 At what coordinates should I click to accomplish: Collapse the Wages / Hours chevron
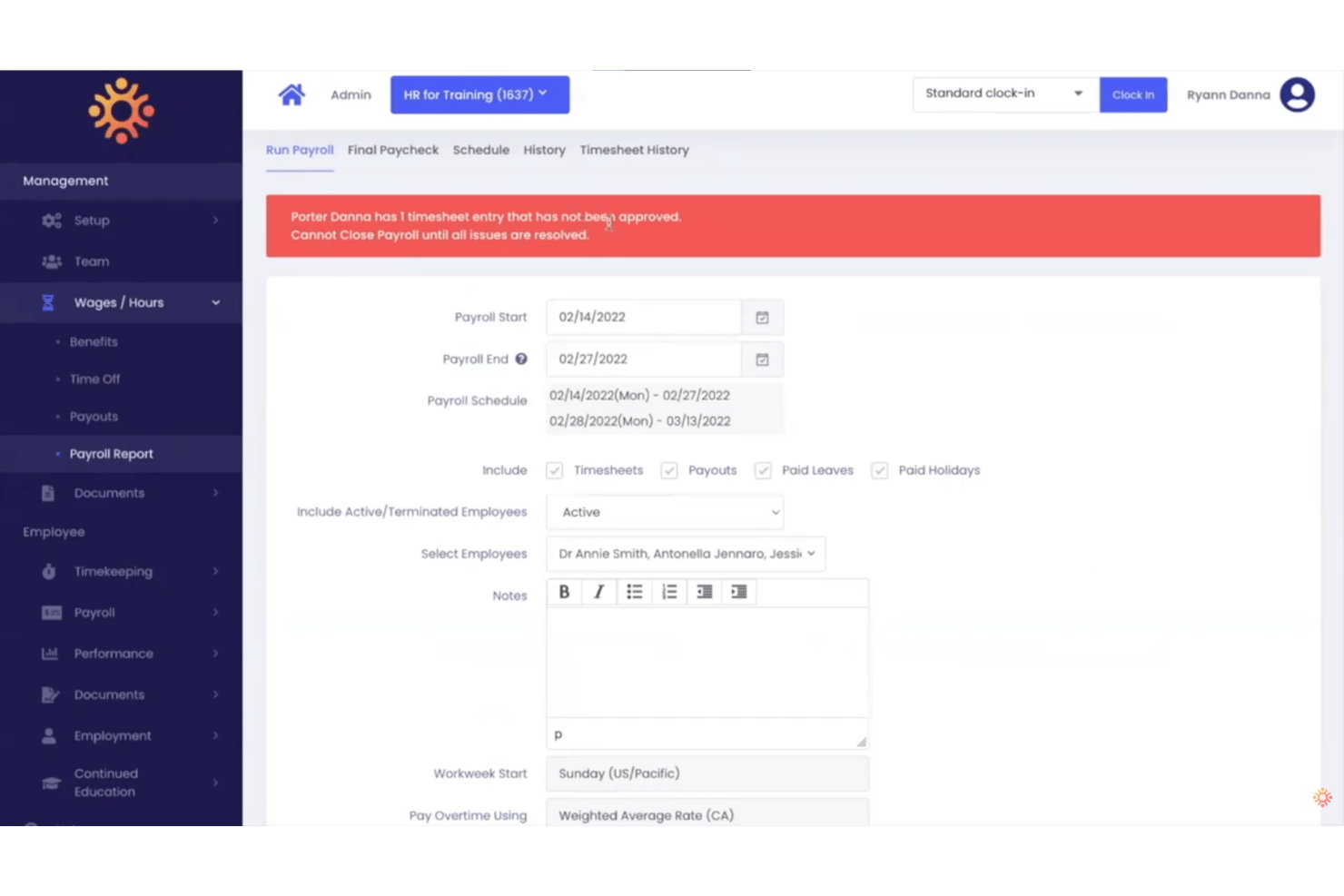(216, 302)
